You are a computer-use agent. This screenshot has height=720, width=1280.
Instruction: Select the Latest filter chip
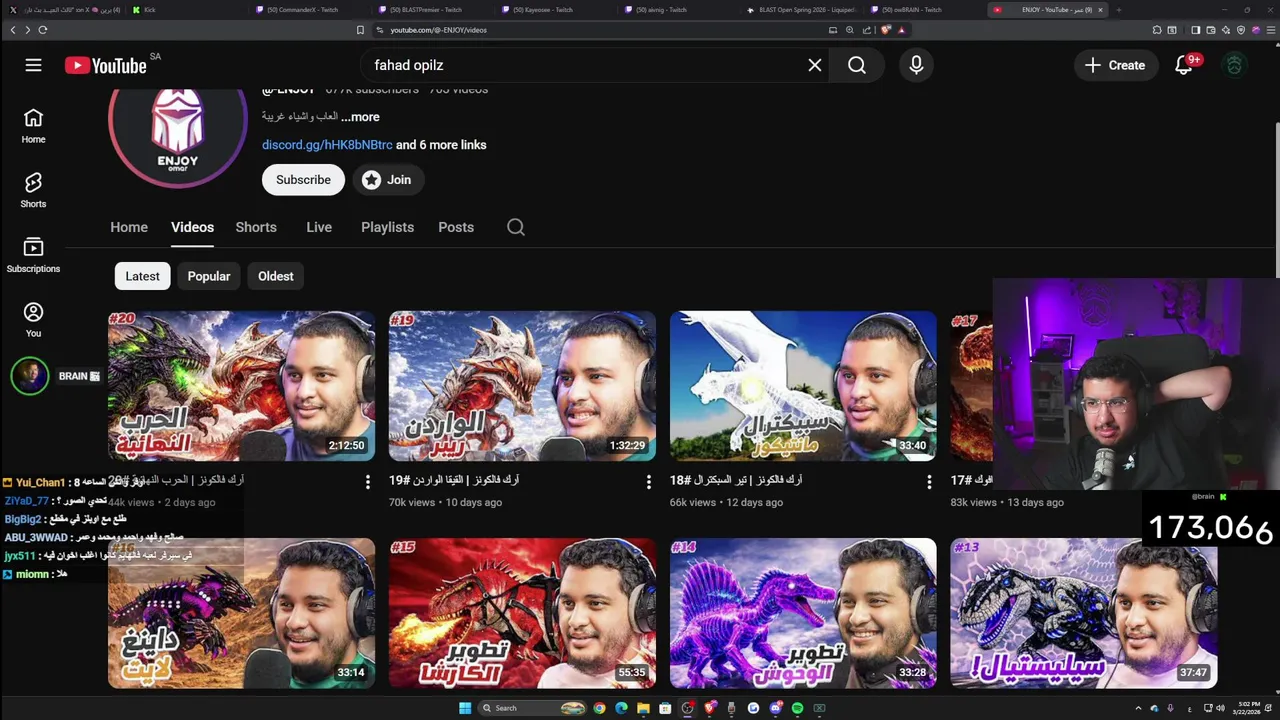point(142,276)
